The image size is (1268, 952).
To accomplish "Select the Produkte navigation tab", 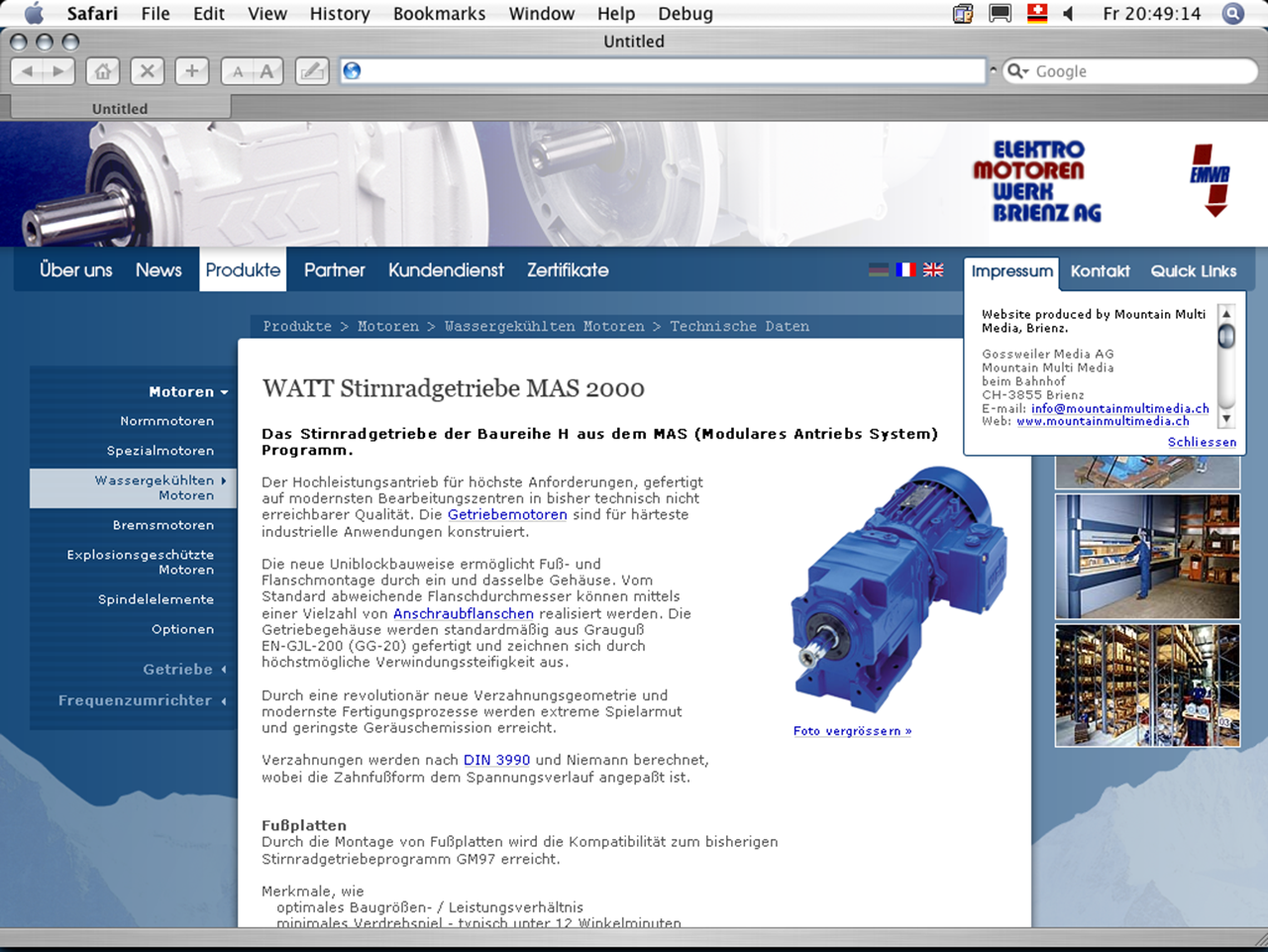I will [243, 269].
